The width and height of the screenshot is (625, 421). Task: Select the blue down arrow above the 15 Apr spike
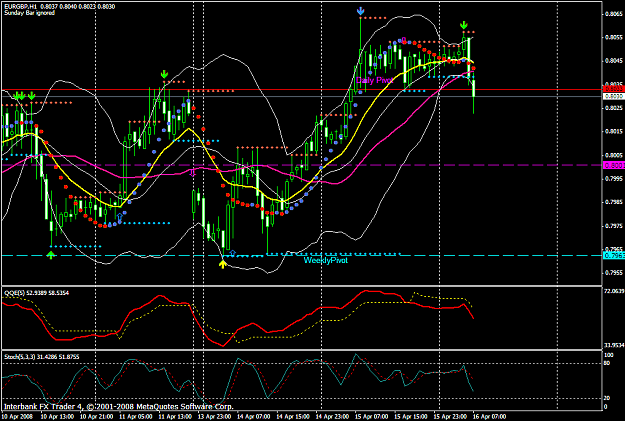pos(360,11)
